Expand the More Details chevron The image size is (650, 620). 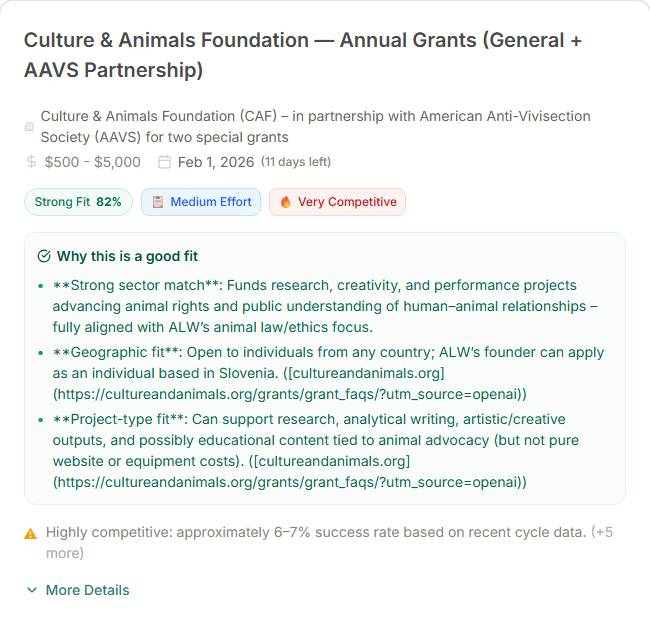[32, 590]
